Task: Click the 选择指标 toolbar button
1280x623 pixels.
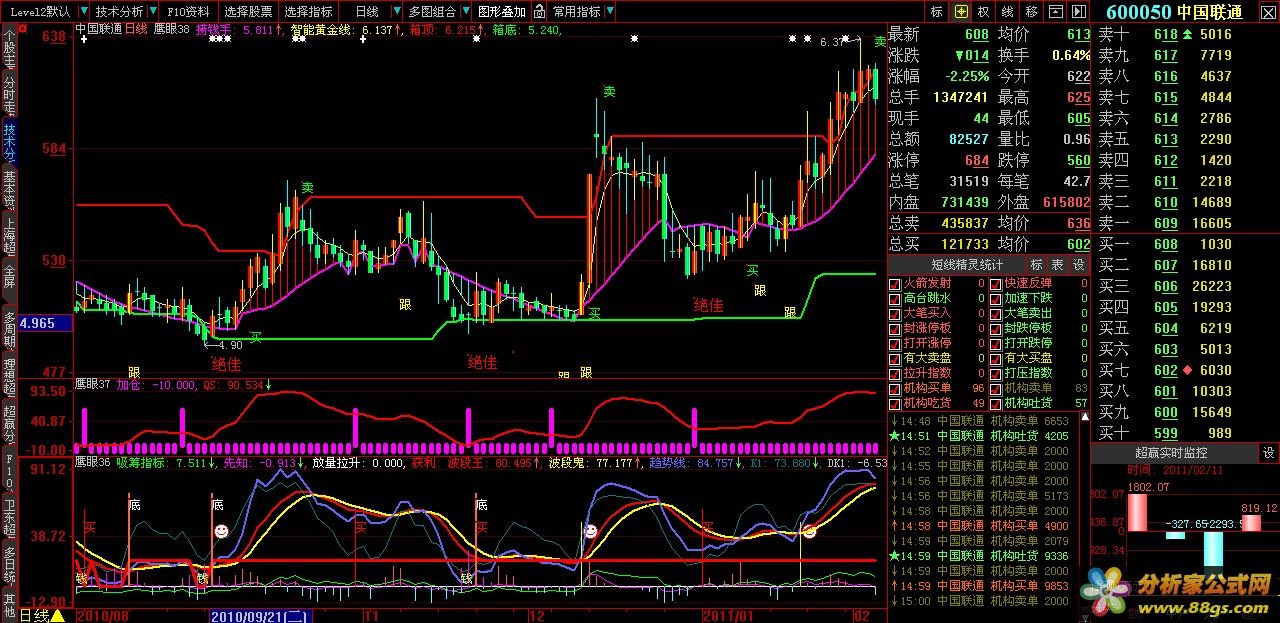Action: (x=308, y=12)
